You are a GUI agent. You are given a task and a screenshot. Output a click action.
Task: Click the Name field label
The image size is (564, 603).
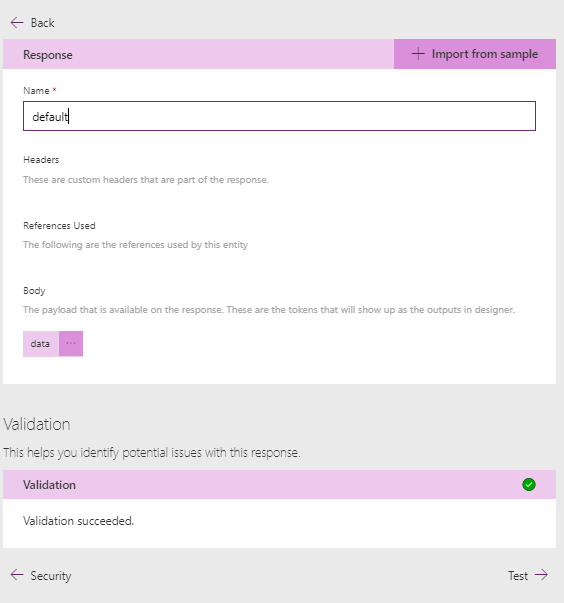pyautogui.click(x=36, y=91)
